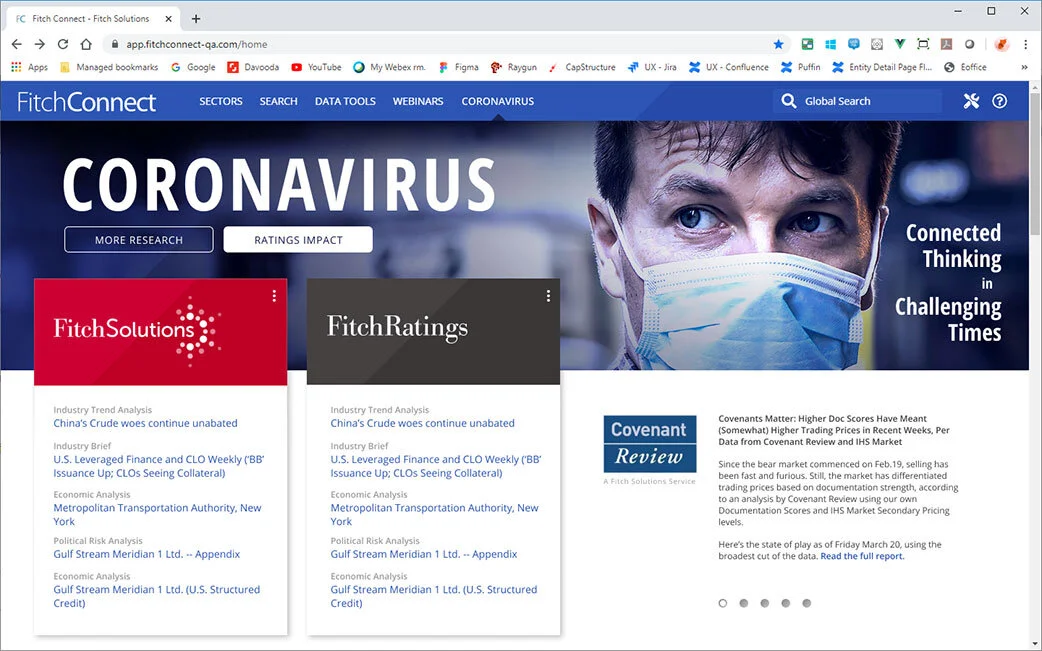Click the FitchRatings dark card header
The width and height of the screenshot is (1042, 651).
pyautogui.click(x=433, y=331)
